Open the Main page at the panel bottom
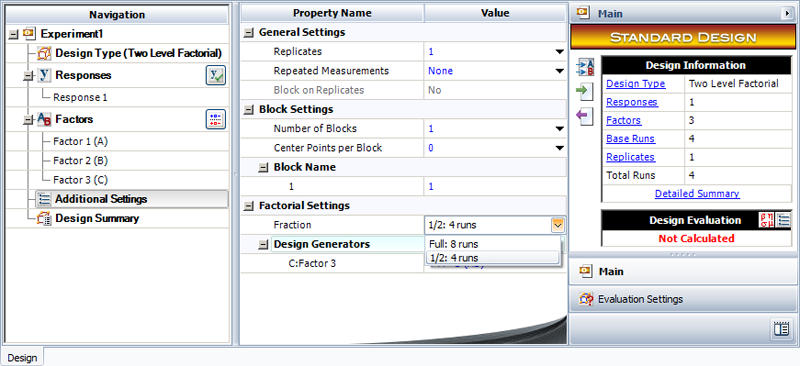Viewport: 800px width, 366px height. pos(684,272)
